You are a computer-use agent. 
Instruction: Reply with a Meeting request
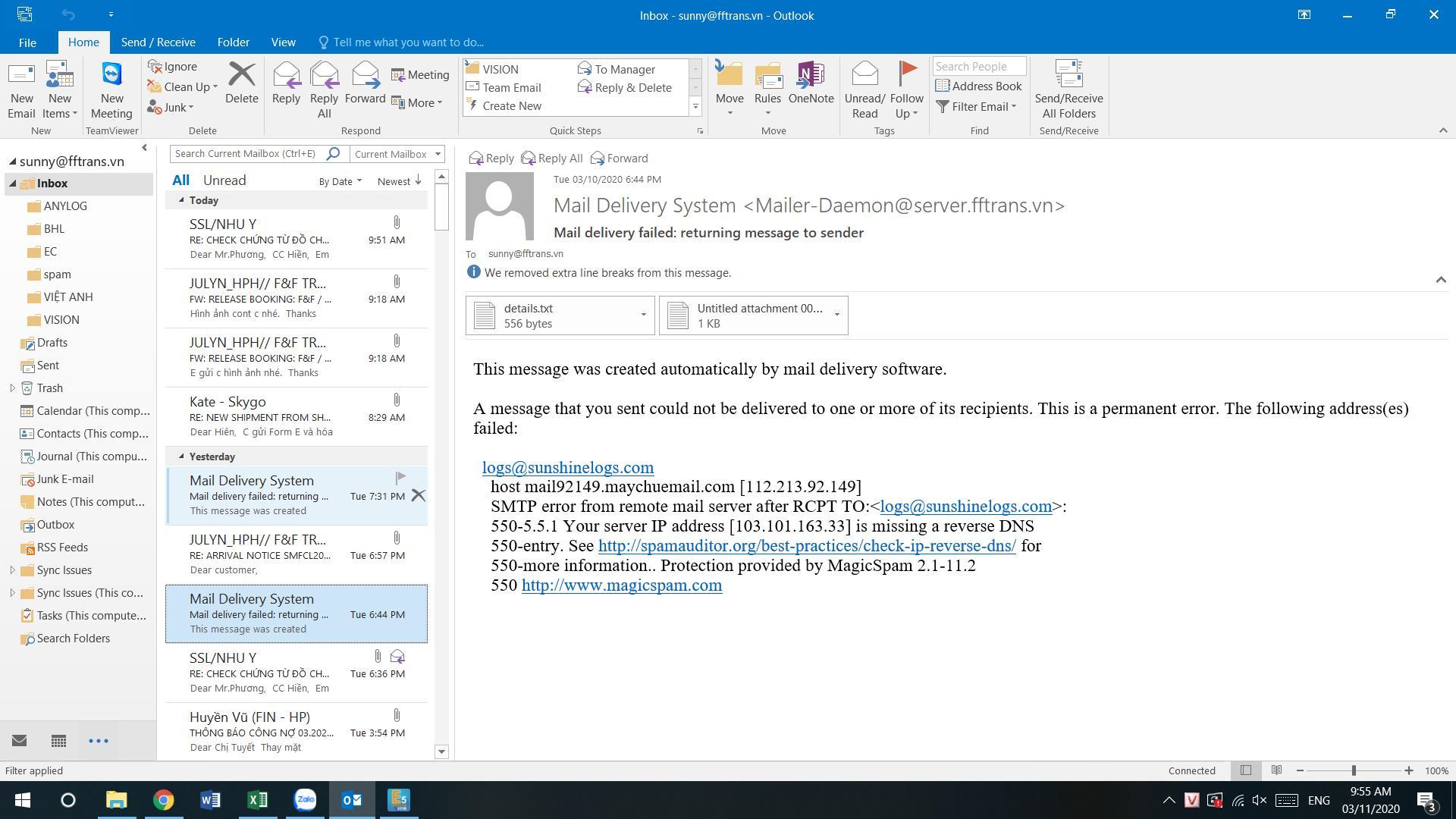click(420, 75)
